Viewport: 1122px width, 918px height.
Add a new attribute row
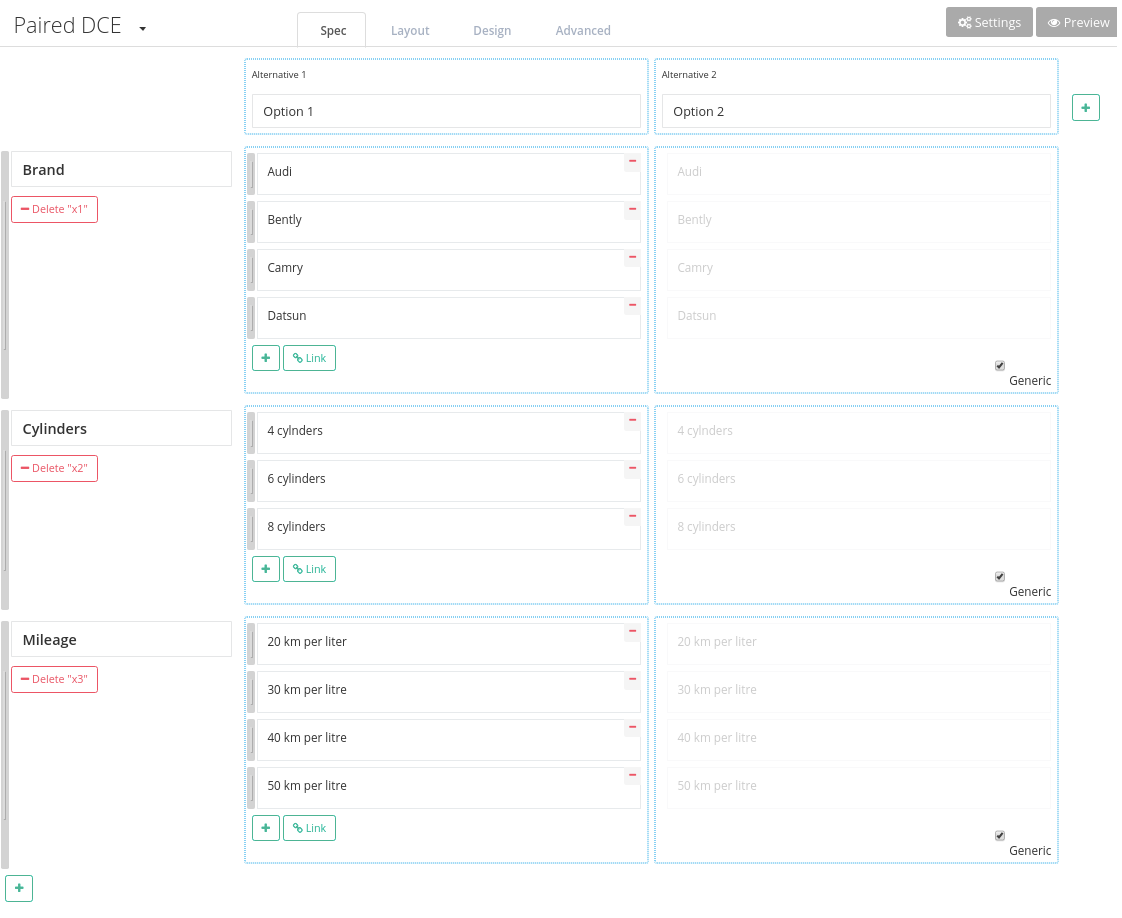tap(19, 888)
